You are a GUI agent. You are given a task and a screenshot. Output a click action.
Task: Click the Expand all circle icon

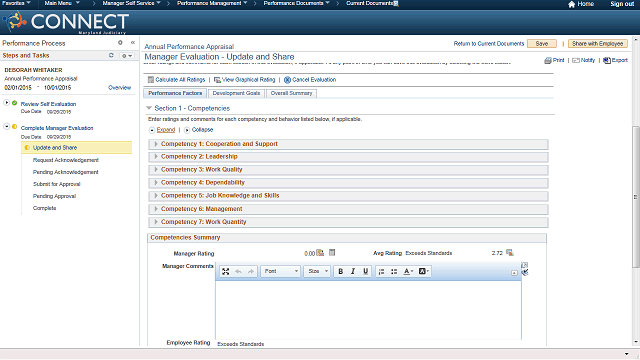(x=152, y=130)
